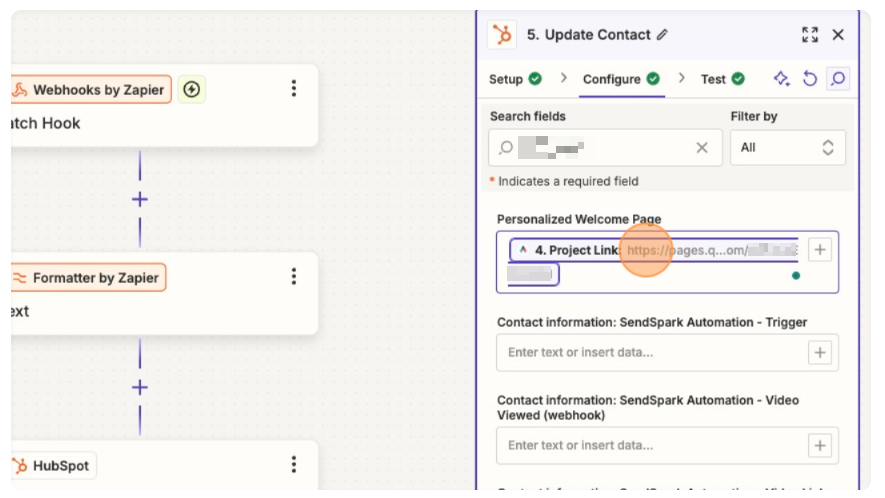The image size is (885, 498).
Task: Expand the Update Contact panel to fullscreen
Action: [810, 34]
